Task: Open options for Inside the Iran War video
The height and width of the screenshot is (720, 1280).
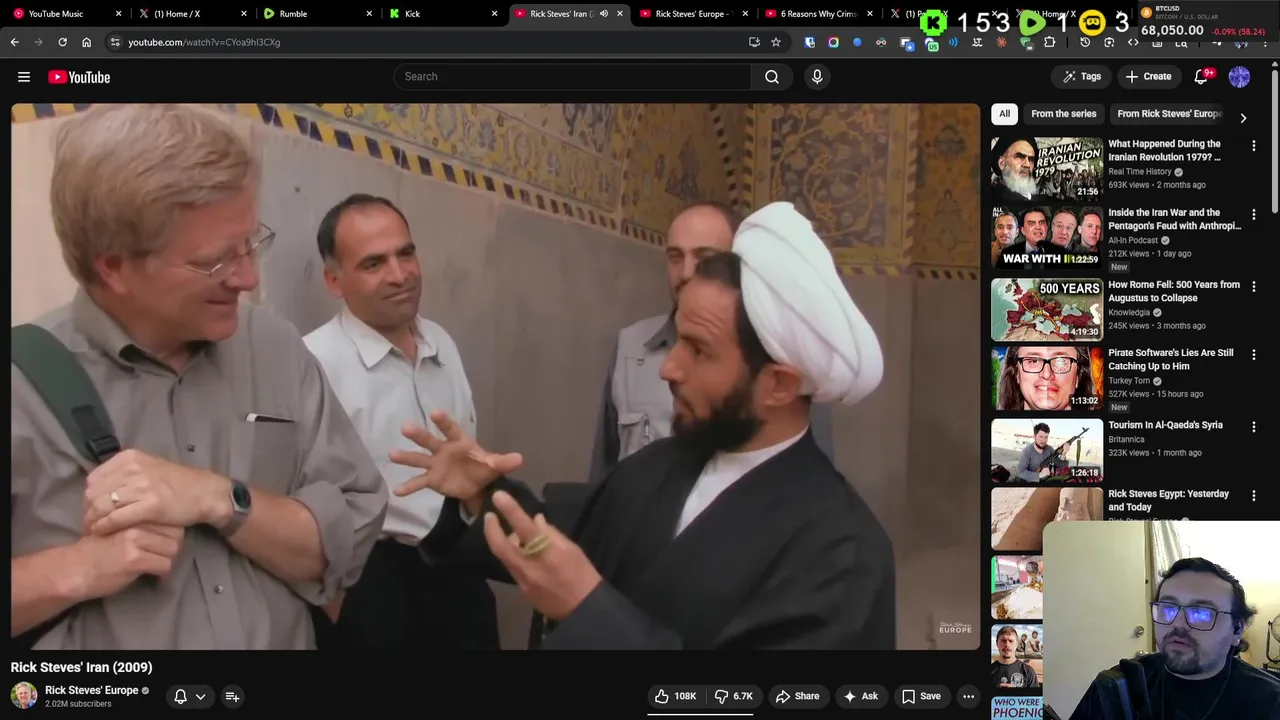Action: [x=1253, y=215]
